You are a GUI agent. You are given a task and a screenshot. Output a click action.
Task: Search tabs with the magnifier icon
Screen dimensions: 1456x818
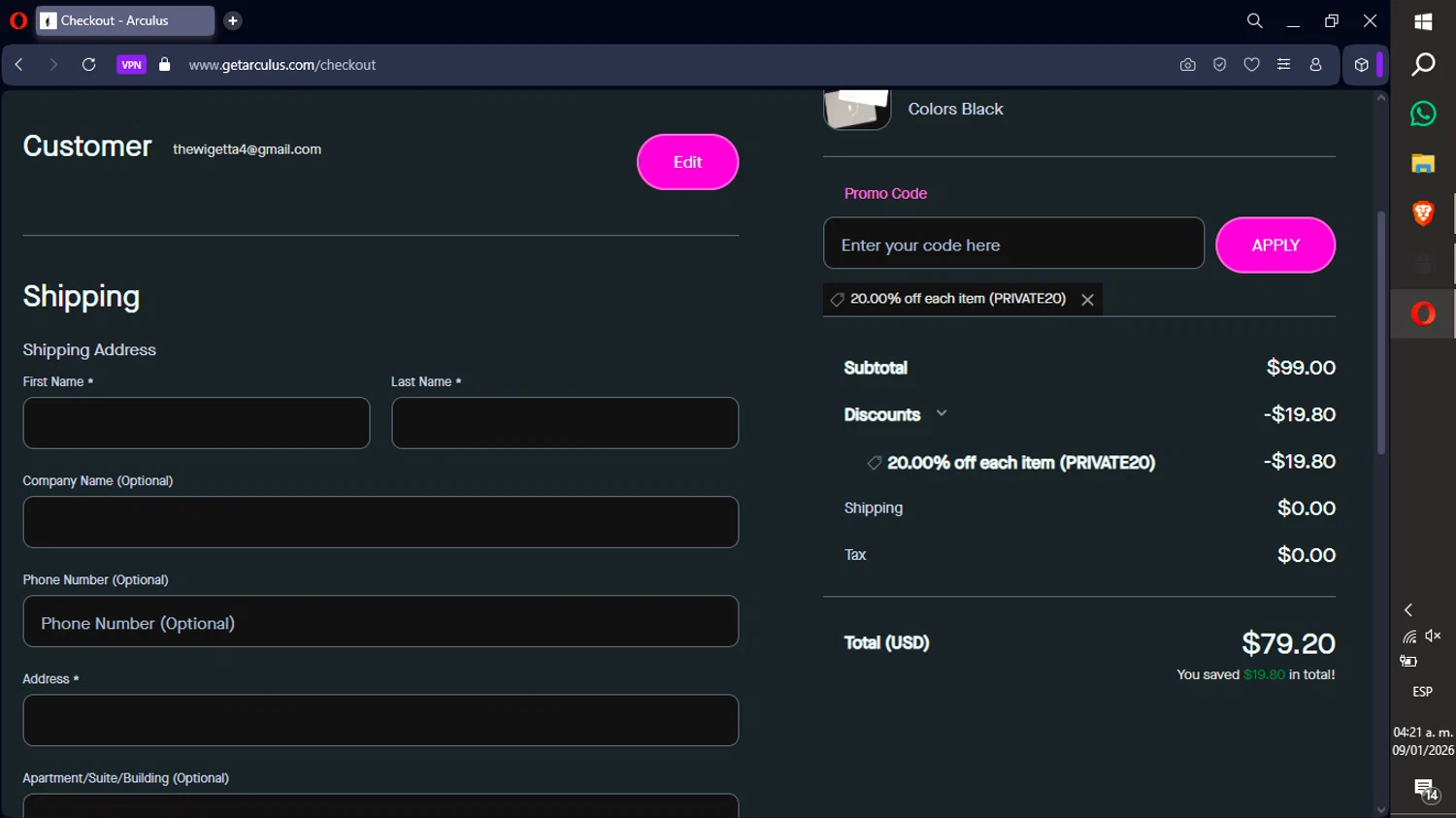click(1254, 20)
